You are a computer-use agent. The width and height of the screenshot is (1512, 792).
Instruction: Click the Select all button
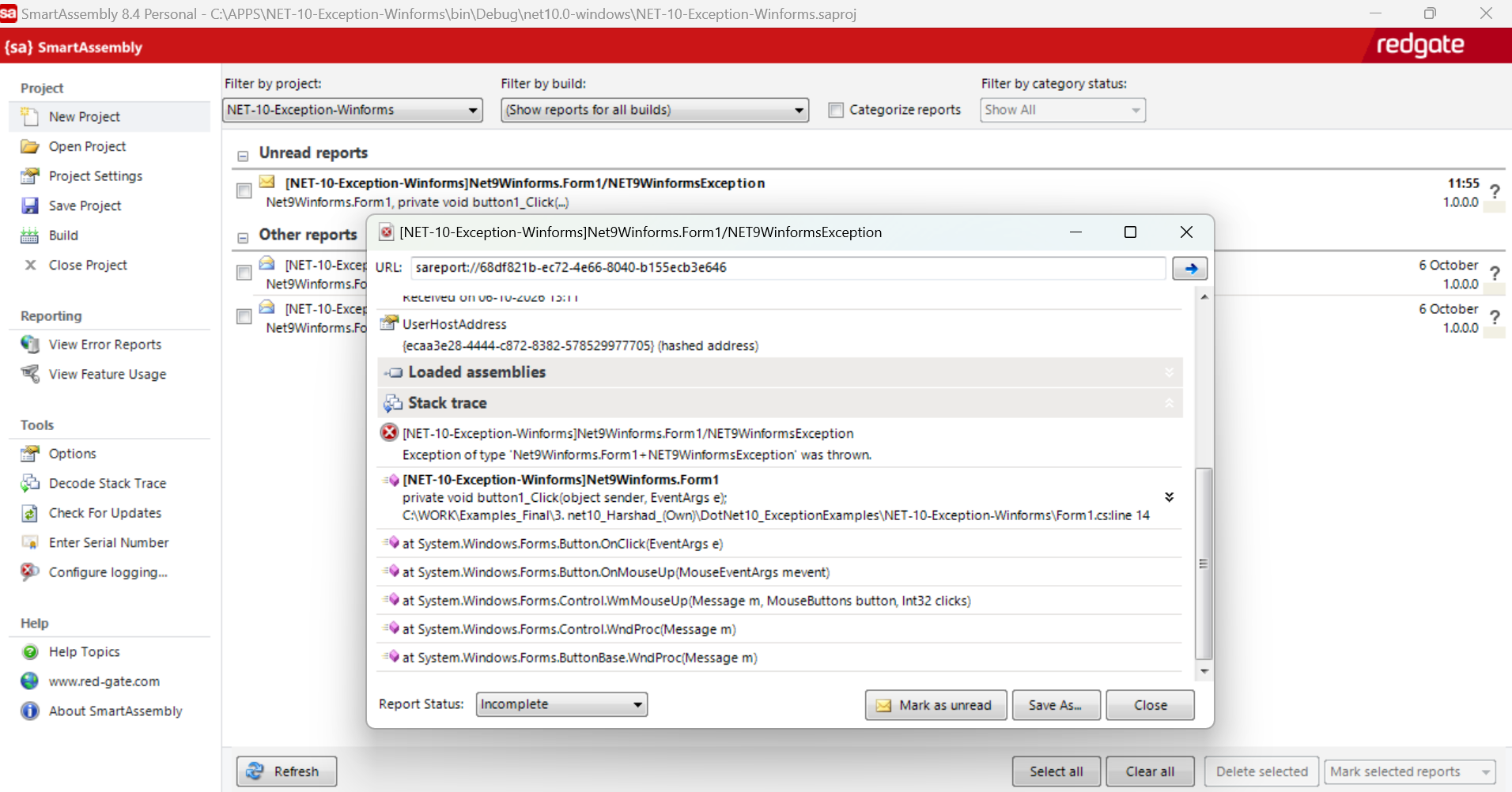1056,771
